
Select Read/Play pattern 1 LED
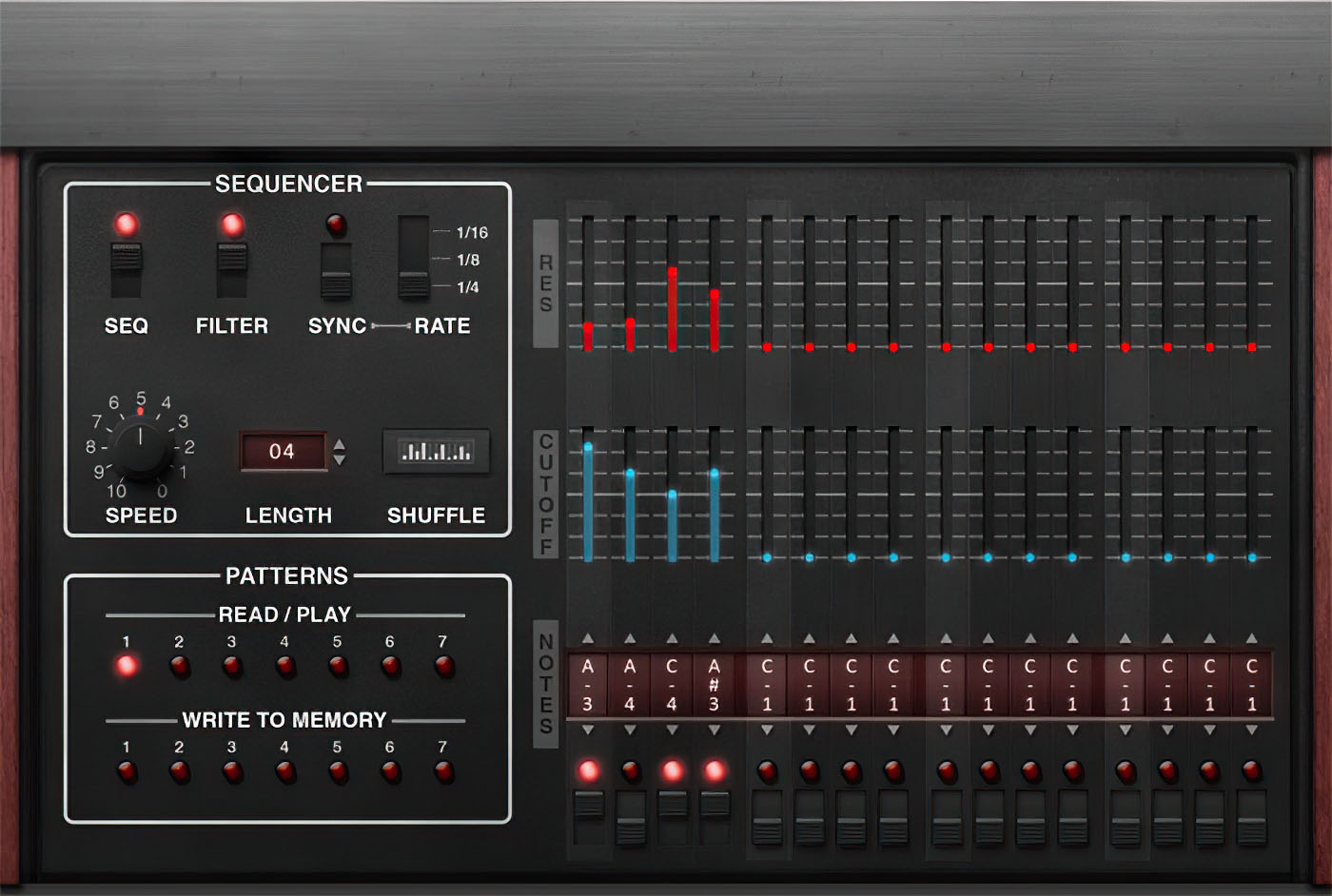[127, 666]
